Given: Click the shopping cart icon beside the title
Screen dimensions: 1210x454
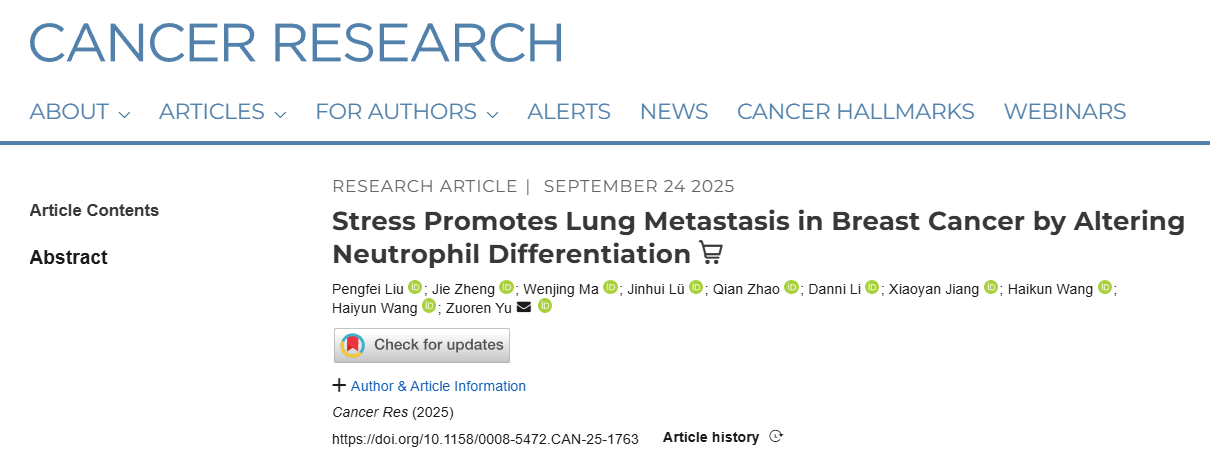Looking at the screenshot, I should (710, 253).
